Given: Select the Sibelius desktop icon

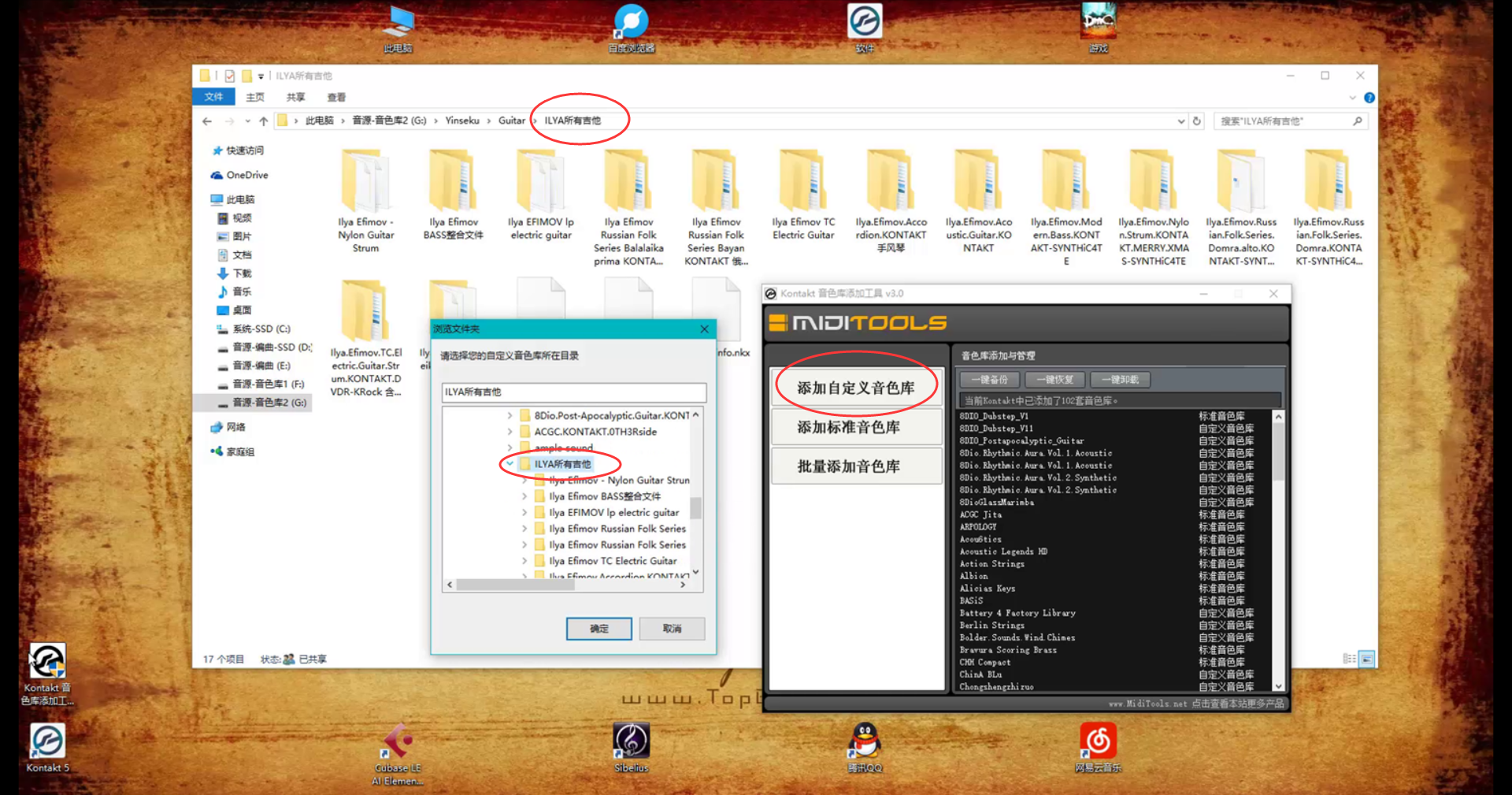Looking at the screenshot, I should point(631,748).
